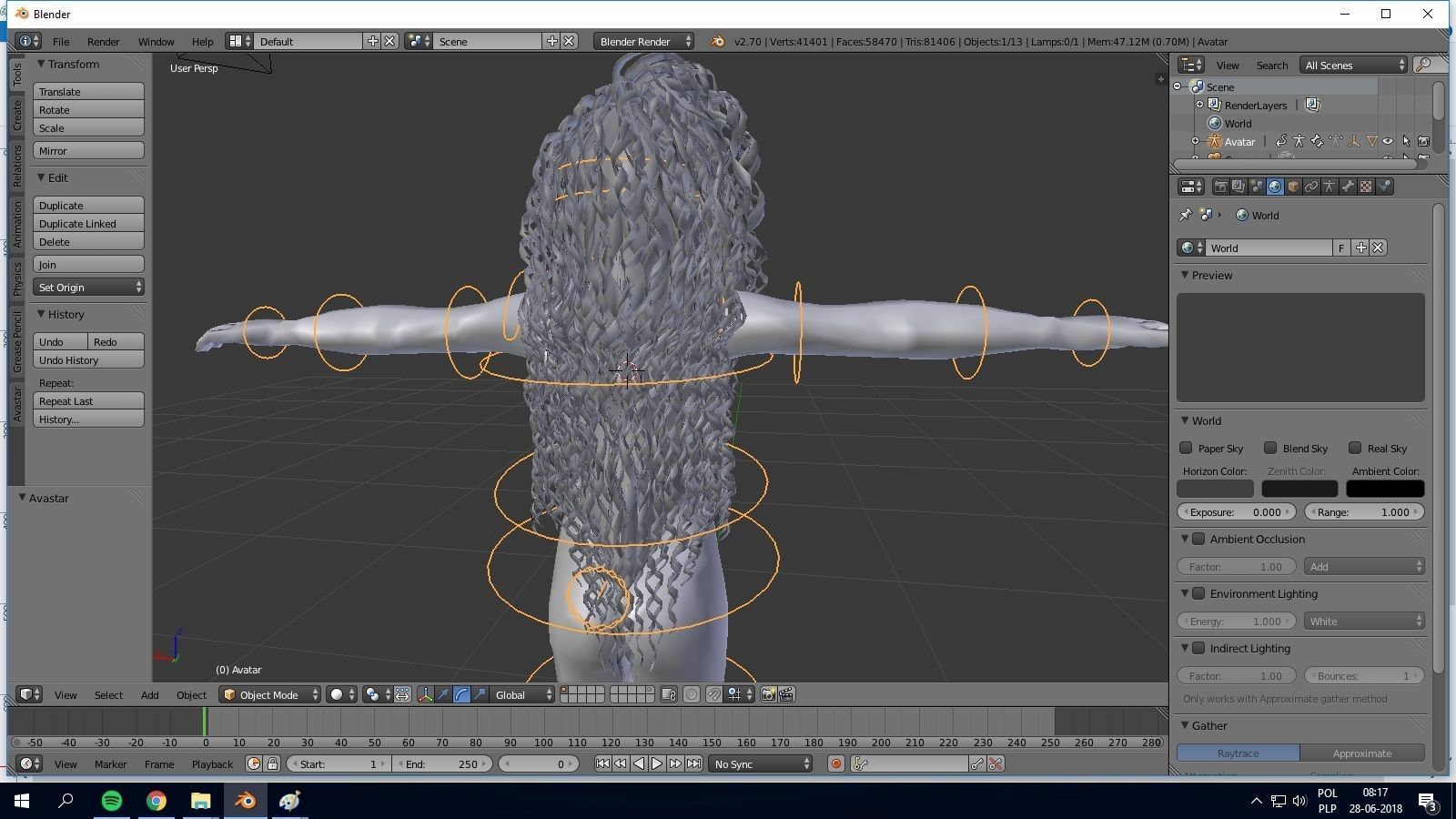The height and width of the screenshot is (819, 1456).
Task: Toggle proportional editing circle icon
Action: (x=692, y=694)
